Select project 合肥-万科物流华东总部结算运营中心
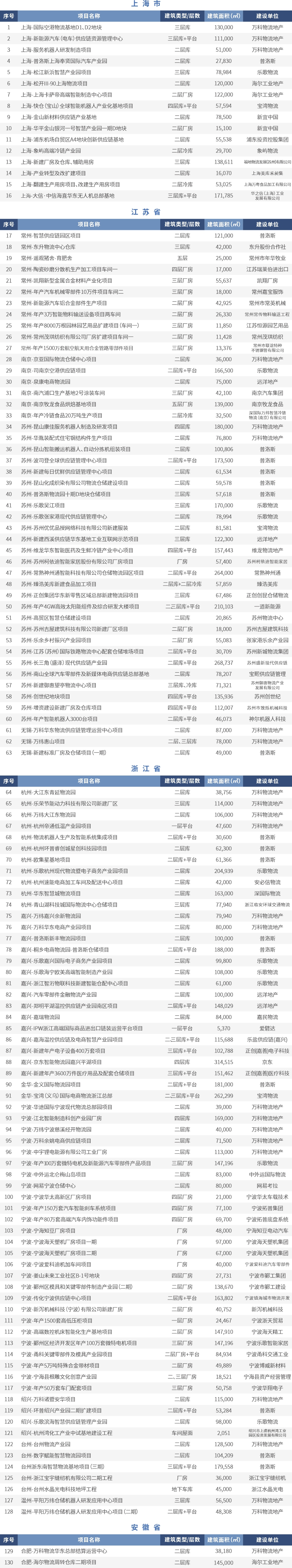292x1568 pixels. (x=64, y=1552)
